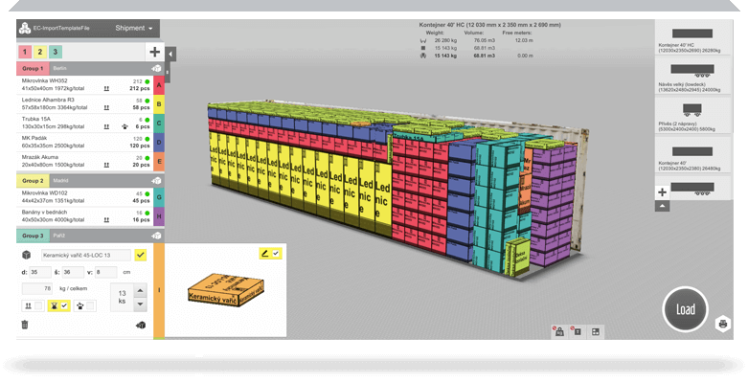Add a new cargo space with plus
The width and height of the screenshot is (748, 383).
pos(662,192)
